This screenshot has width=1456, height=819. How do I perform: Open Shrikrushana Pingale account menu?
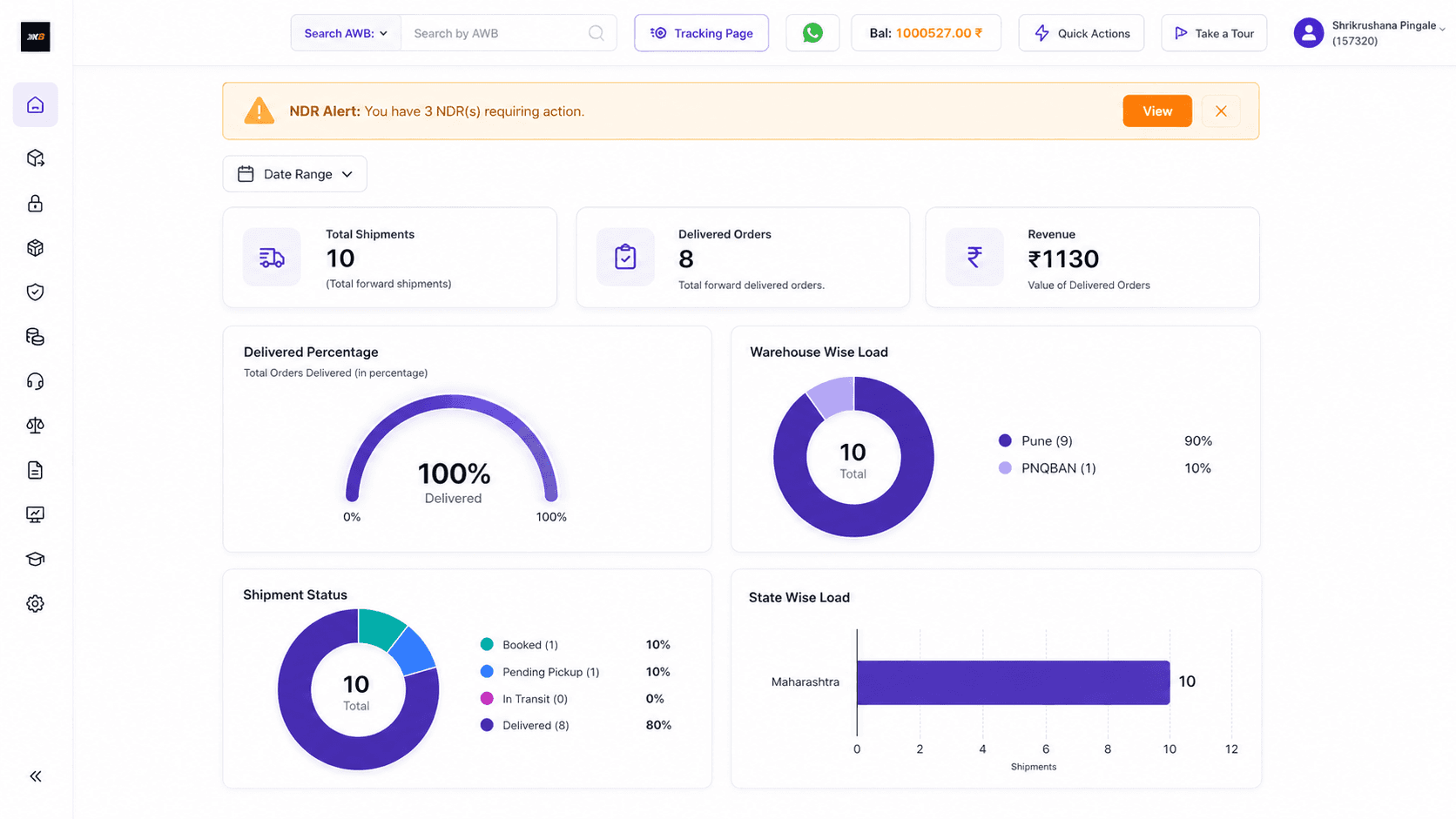(1370, 33)
